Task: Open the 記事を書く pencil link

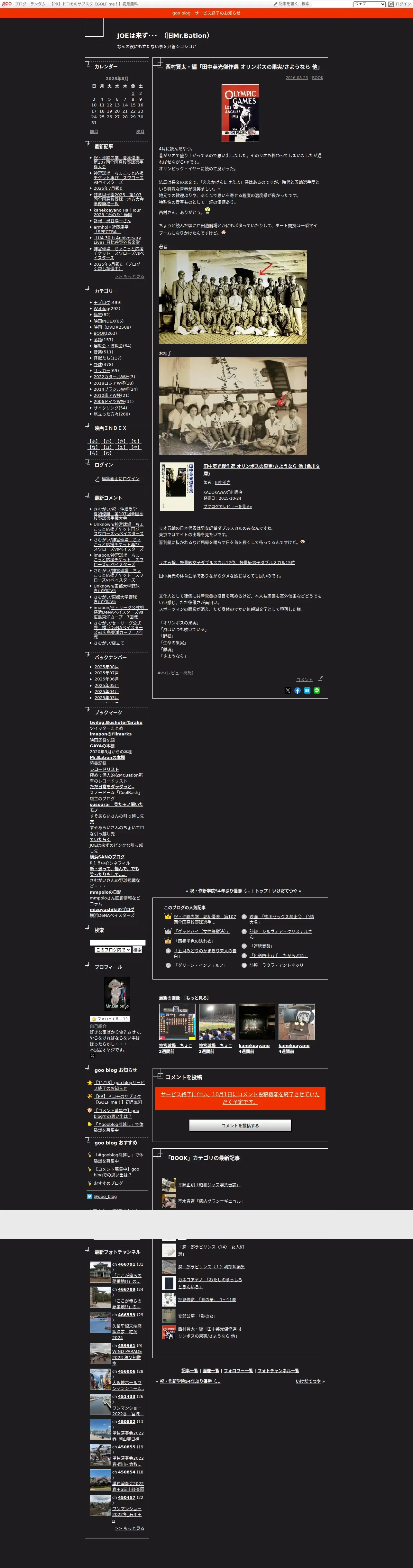Action: click(x=286, y=4)
